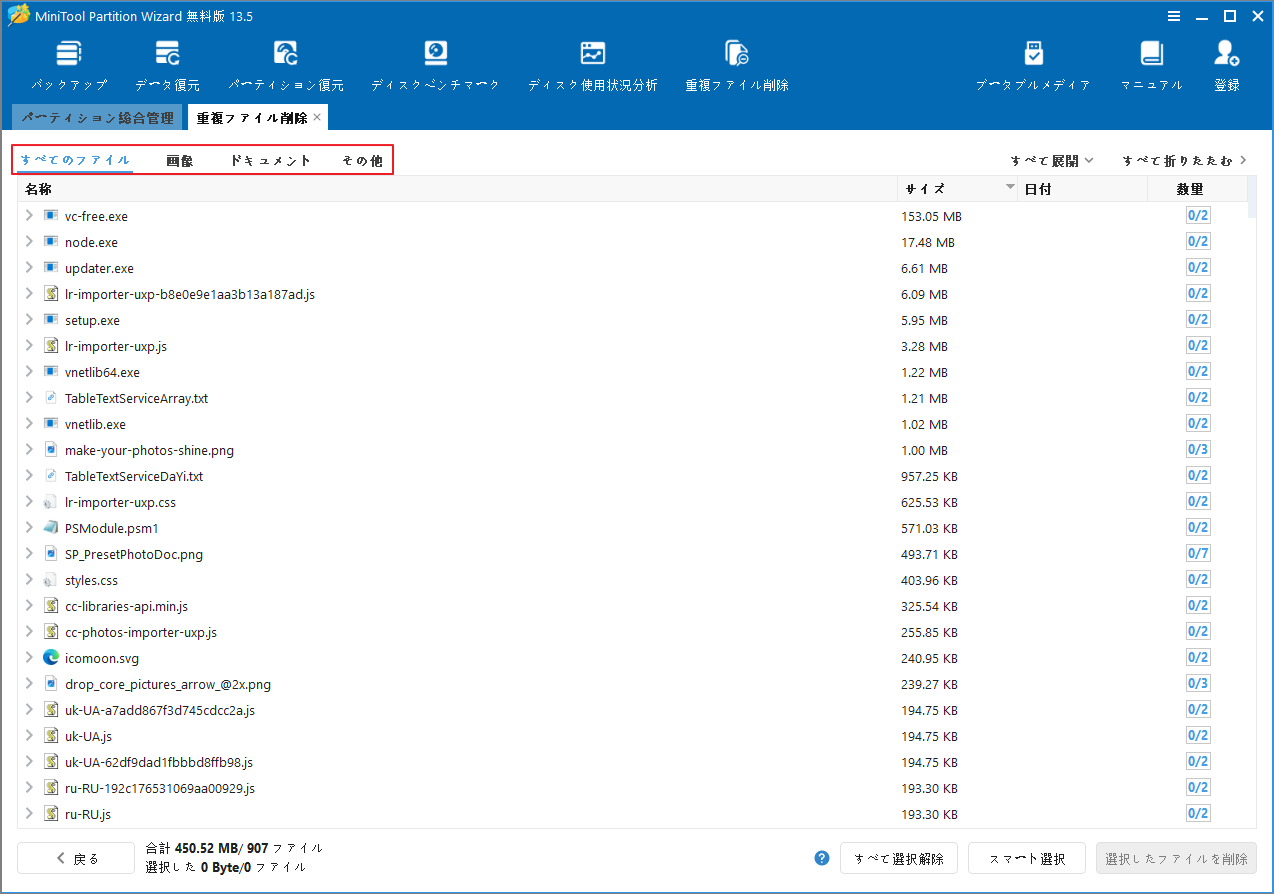Open the マニュアル manual
Screen dimensions: 1274x894
(x=1150, y=63)
